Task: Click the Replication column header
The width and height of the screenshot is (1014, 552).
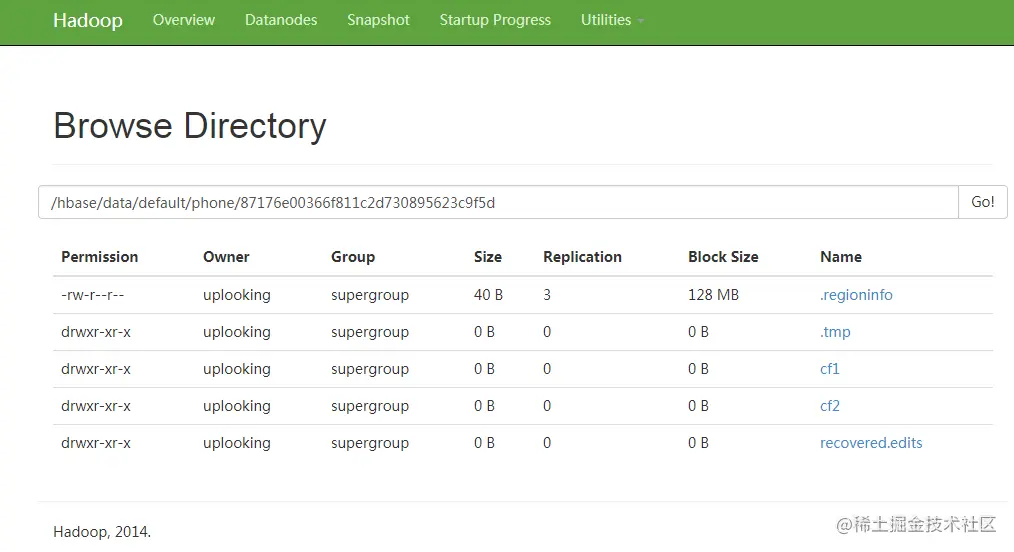Action: coord(582,257)
